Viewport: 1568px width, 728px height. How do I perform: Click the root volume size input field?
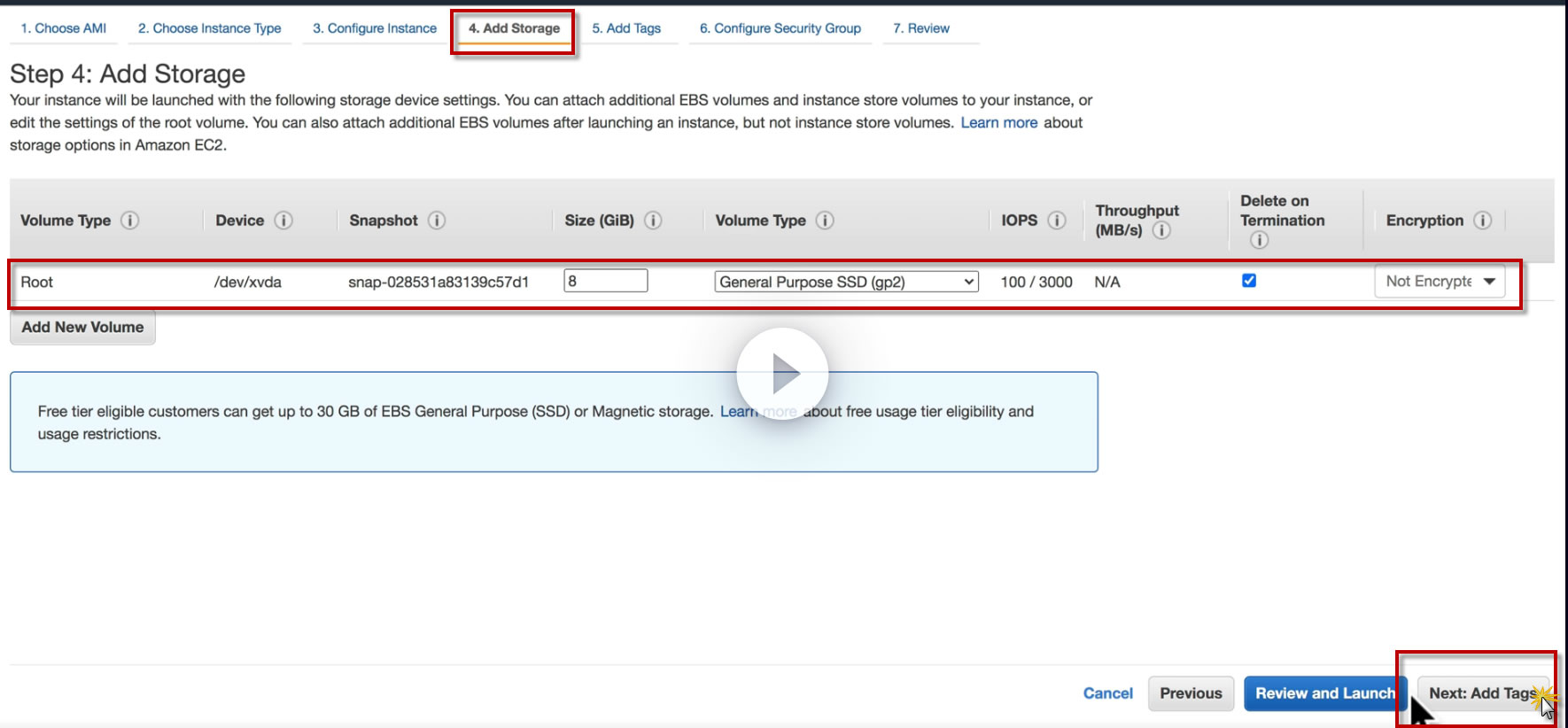606,282
